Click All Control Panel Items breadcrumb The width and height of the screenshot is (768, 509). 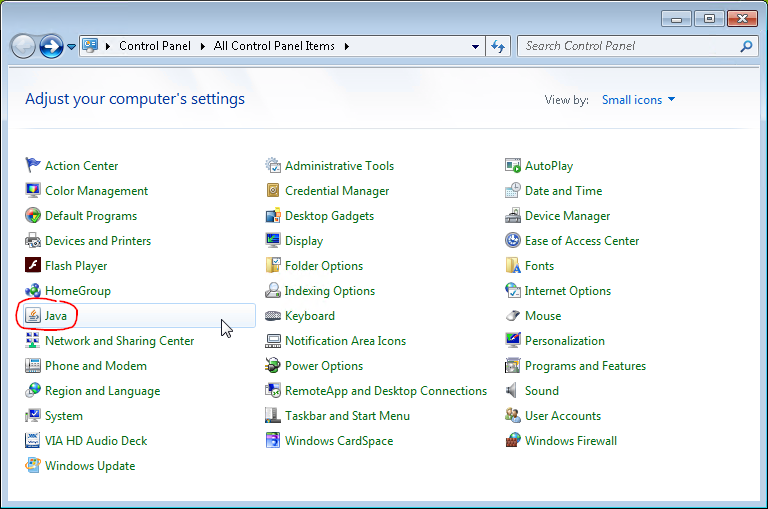[x=274, y=46]
